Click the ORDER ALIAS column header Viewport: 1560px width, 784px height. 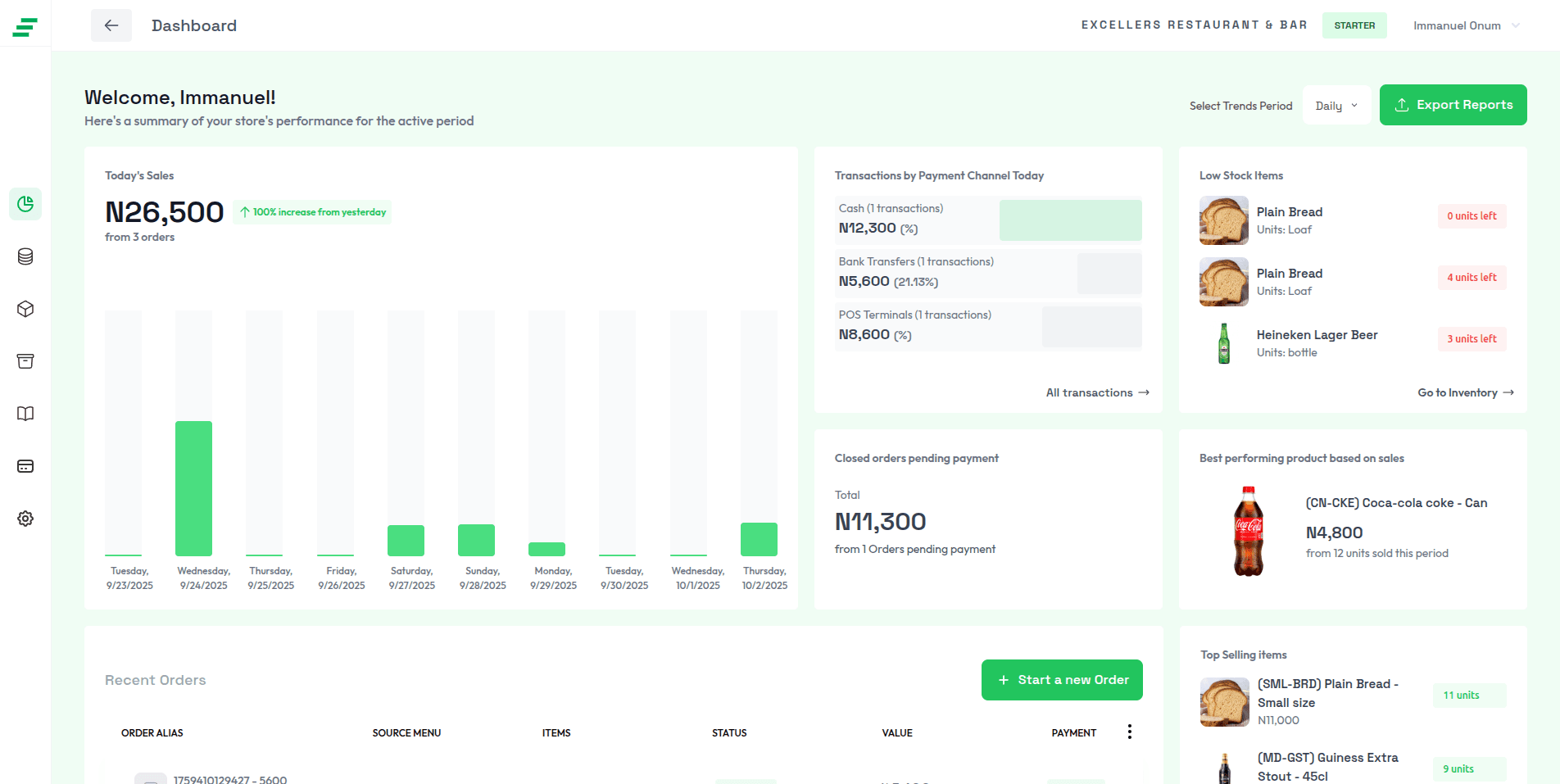(x=152, y=733)
